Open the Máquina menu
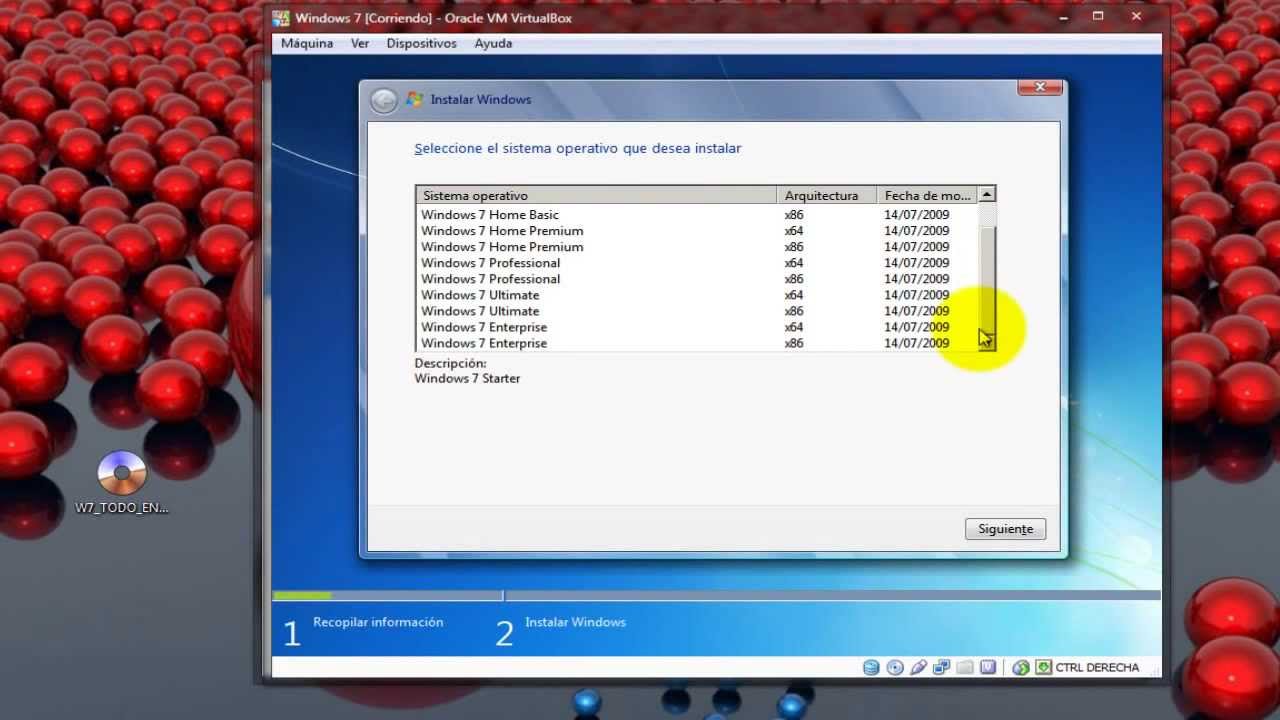The height and width of the screenshot is (720, 1280). click(x=307, y=44)
